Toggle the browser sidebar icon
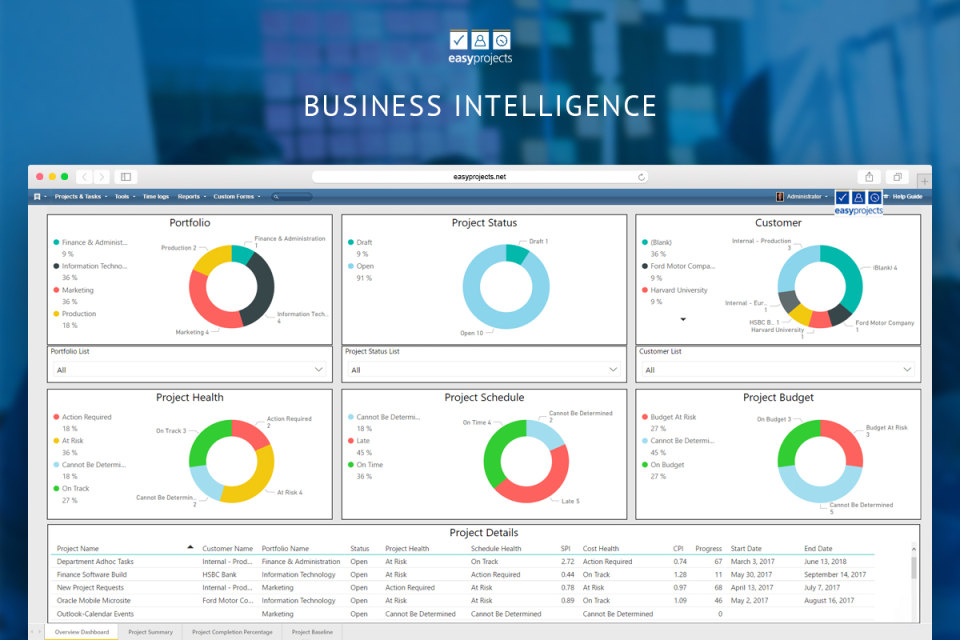Image resolution: width=960 pixels, height=640 pixels. tap(126, 177)
